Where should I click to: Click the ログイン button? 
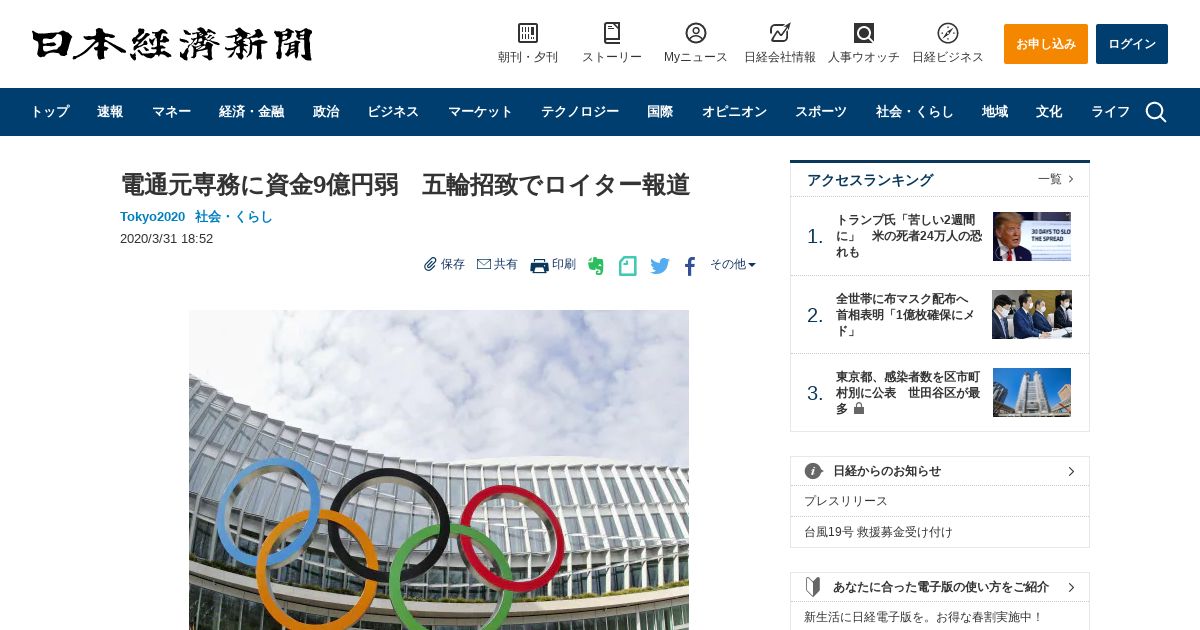[x=1132, y=44]
